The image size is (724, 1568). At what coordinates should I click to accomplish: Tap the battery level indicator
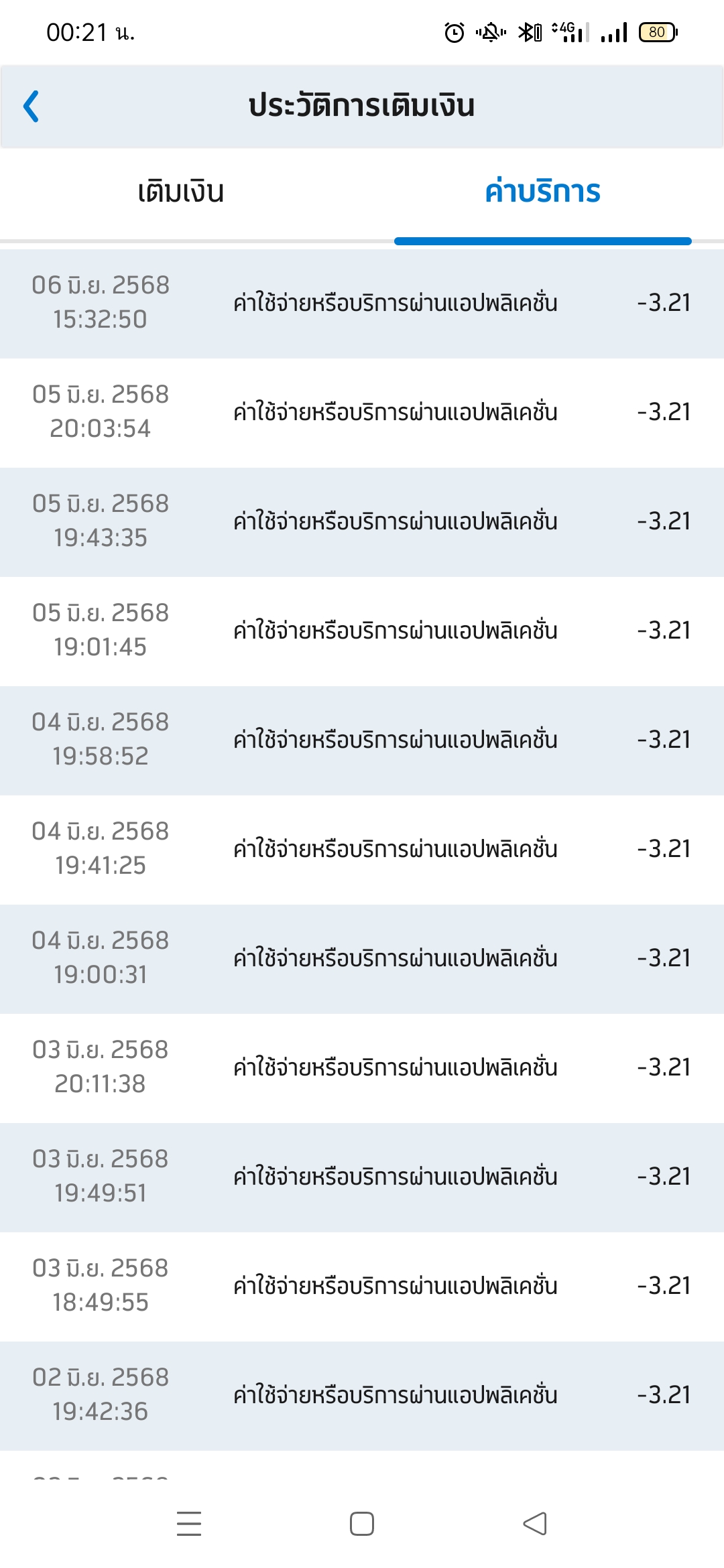pos(658,32)
